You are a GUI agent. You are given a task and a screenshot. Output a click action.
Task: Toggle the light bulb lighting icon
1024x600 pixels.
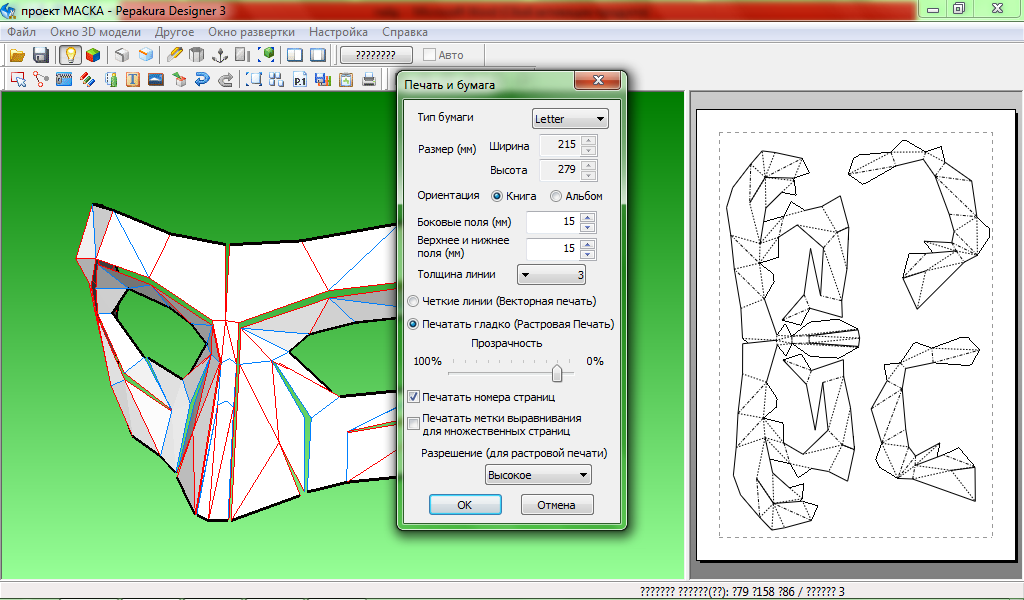pos(70,55)
